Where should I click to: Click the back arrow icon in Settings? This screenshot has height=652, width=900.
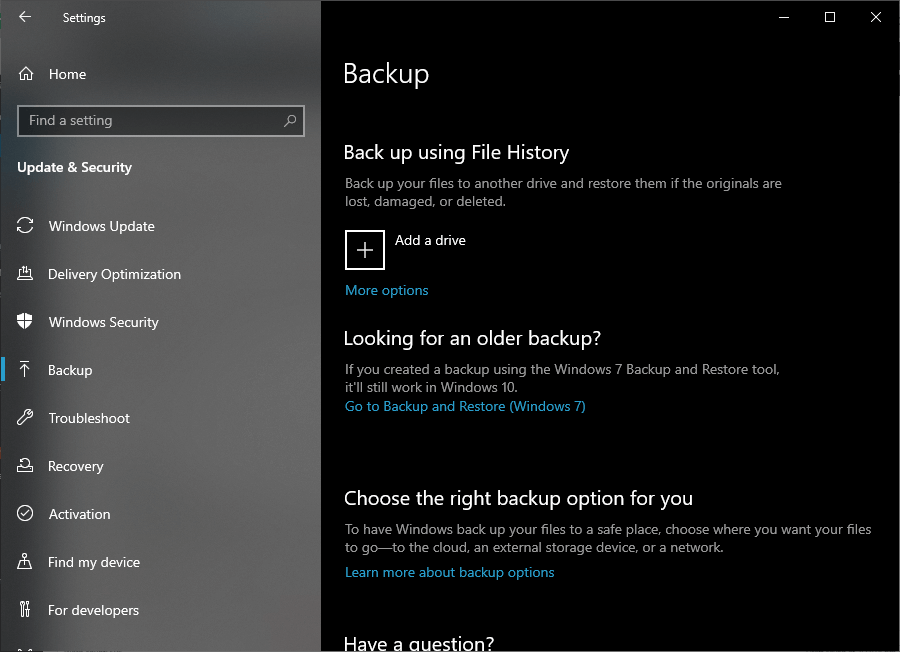25,17
